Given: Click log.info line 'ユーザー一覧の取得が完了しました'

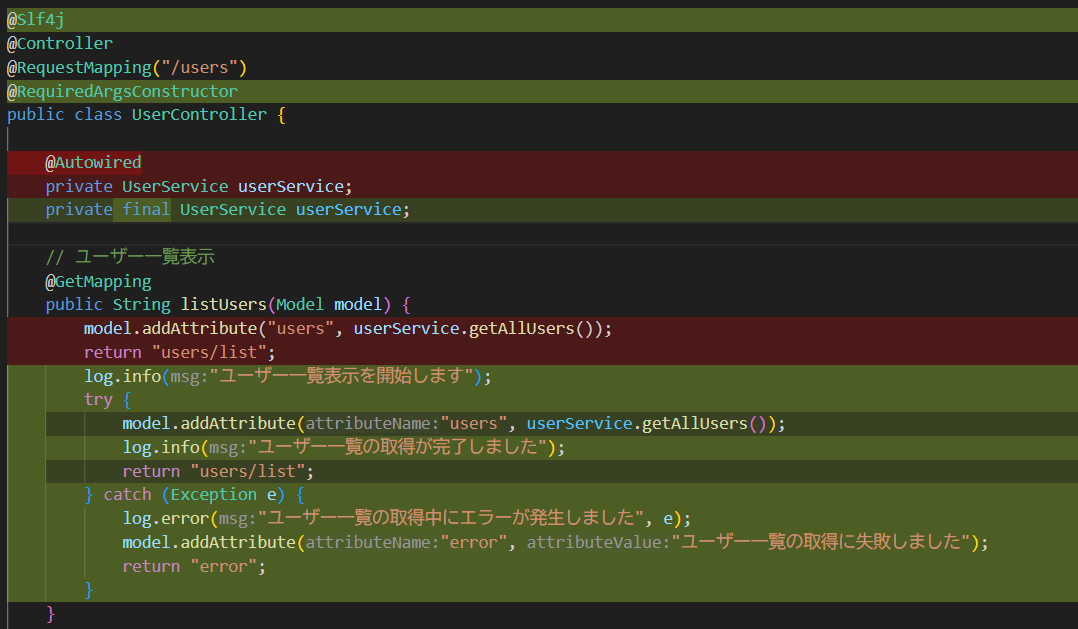Looking at the screenshot, I should click(344, 448).
